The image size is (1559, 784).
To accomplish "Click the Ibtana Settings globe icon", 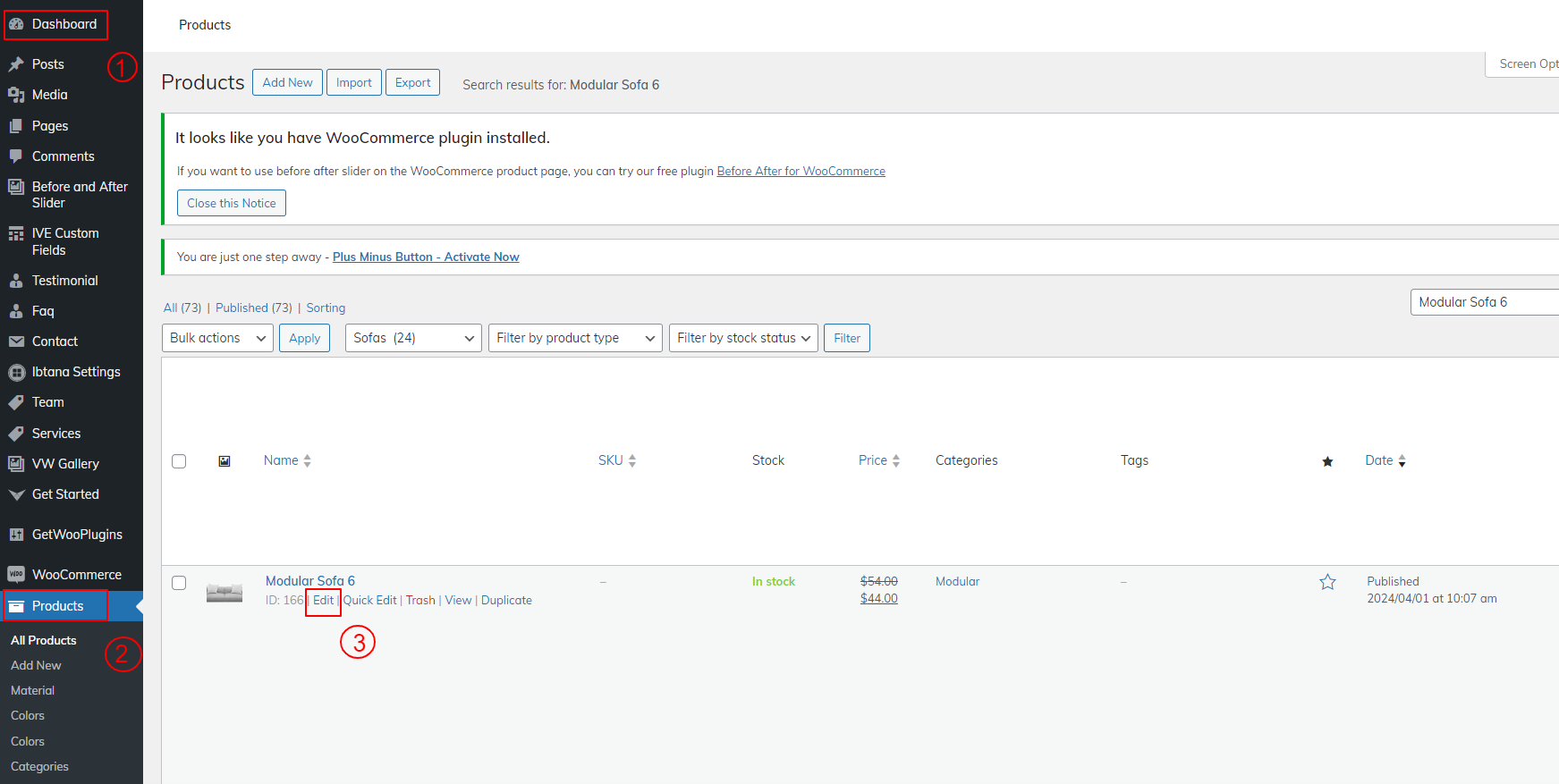I will point(16,372).
